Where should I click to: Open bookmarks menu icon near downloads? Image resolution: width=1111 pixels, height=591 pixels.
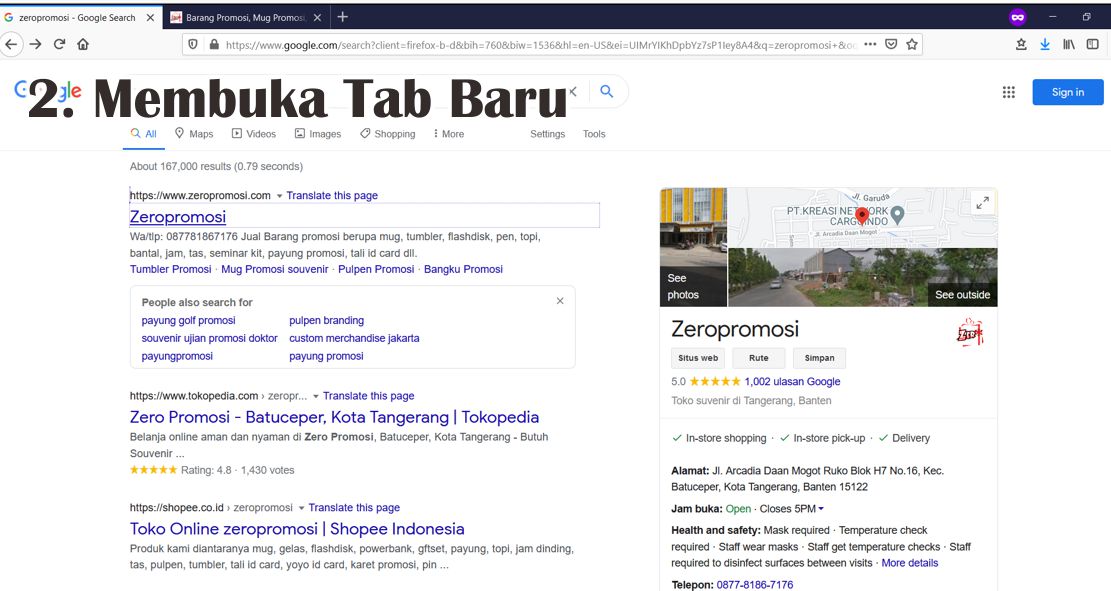pyautogui.click(x=1021, y=44)
